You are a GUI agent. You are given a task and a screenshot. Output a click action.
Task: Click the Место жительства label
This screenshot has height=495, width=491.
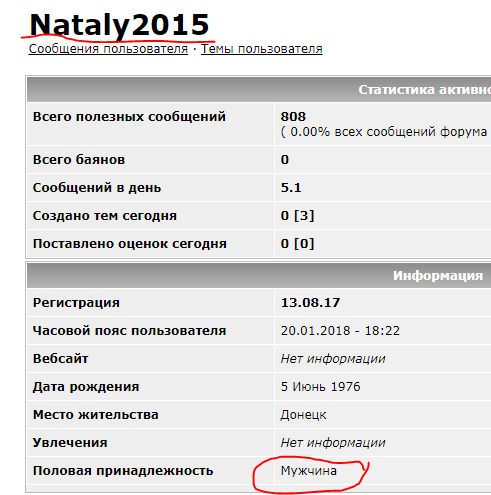[x=96, y=415]
